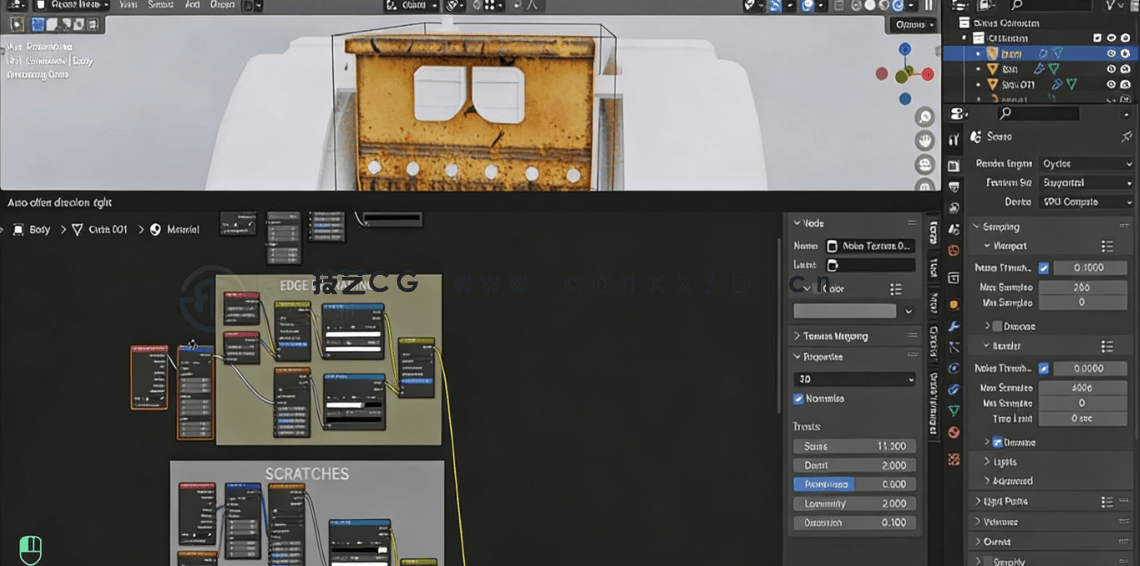Expand the Light Paths panel

point(1000,502)
